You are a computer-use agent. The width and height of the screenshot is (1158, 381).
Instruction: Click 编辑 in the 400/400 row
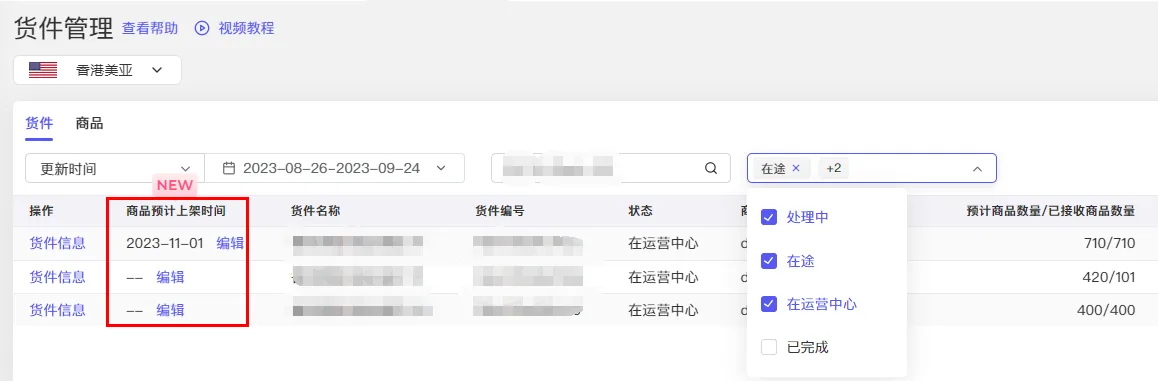pos(170,310)
